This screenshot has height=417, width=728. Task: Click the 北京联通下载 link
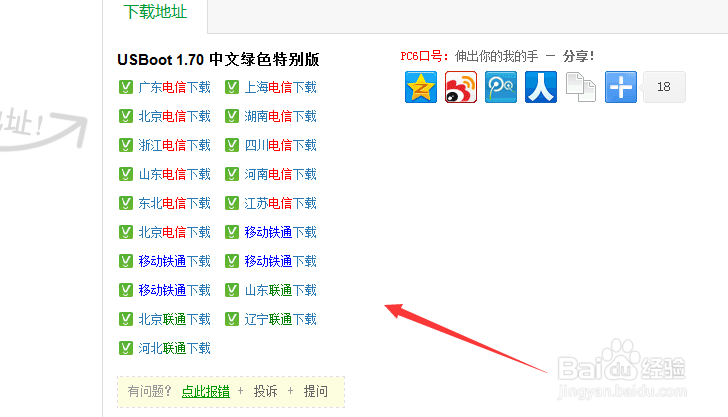pyautogui.click(x=175, y=319)
